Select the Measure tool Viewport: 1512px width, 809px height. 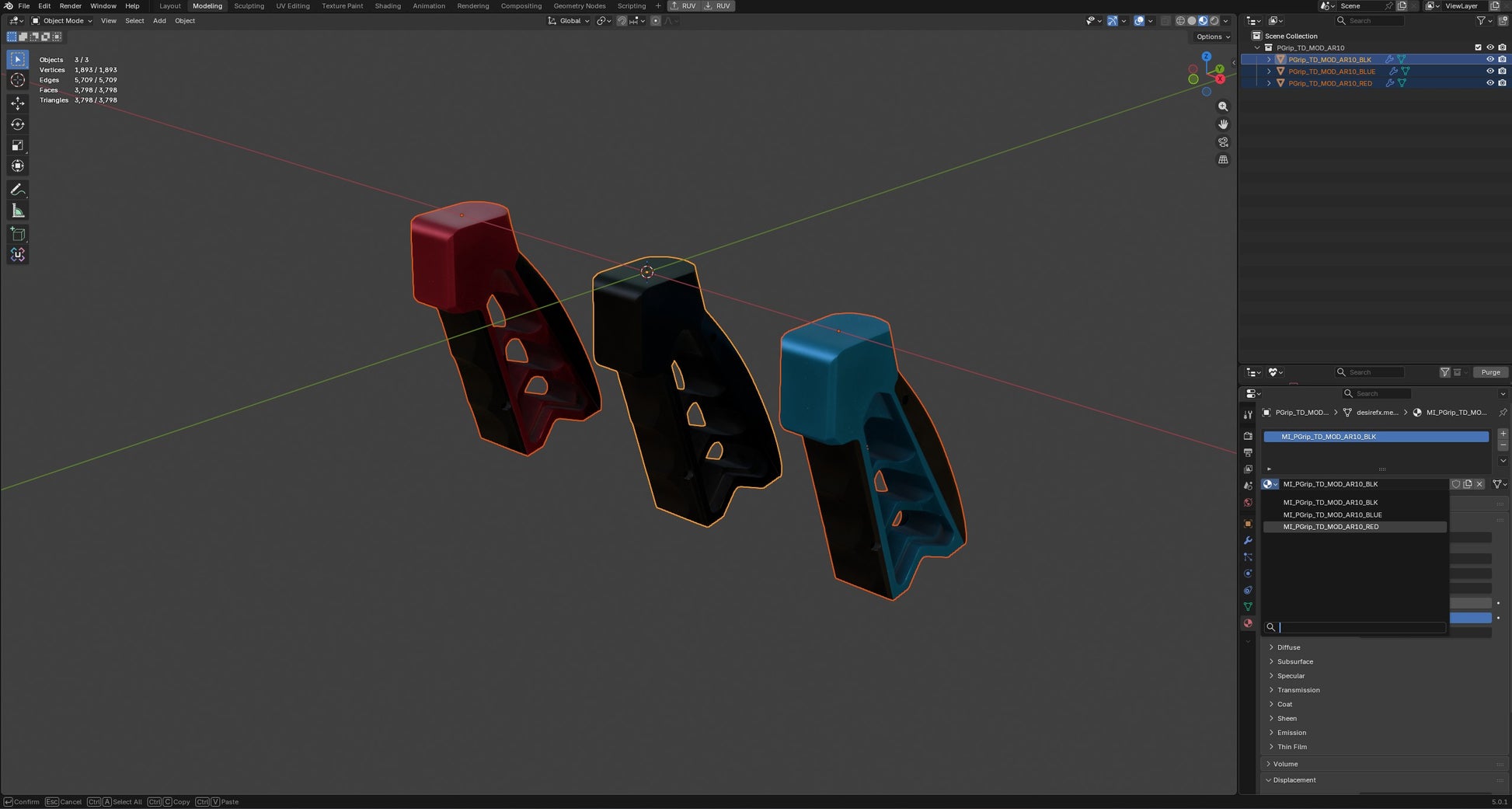[x=18, y=211]
